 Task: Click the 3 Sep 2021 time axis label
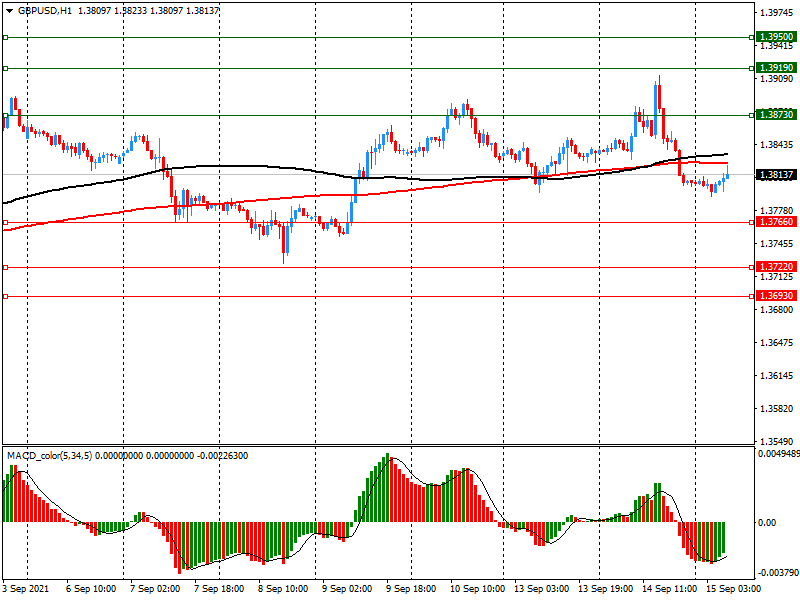(26, 589)
